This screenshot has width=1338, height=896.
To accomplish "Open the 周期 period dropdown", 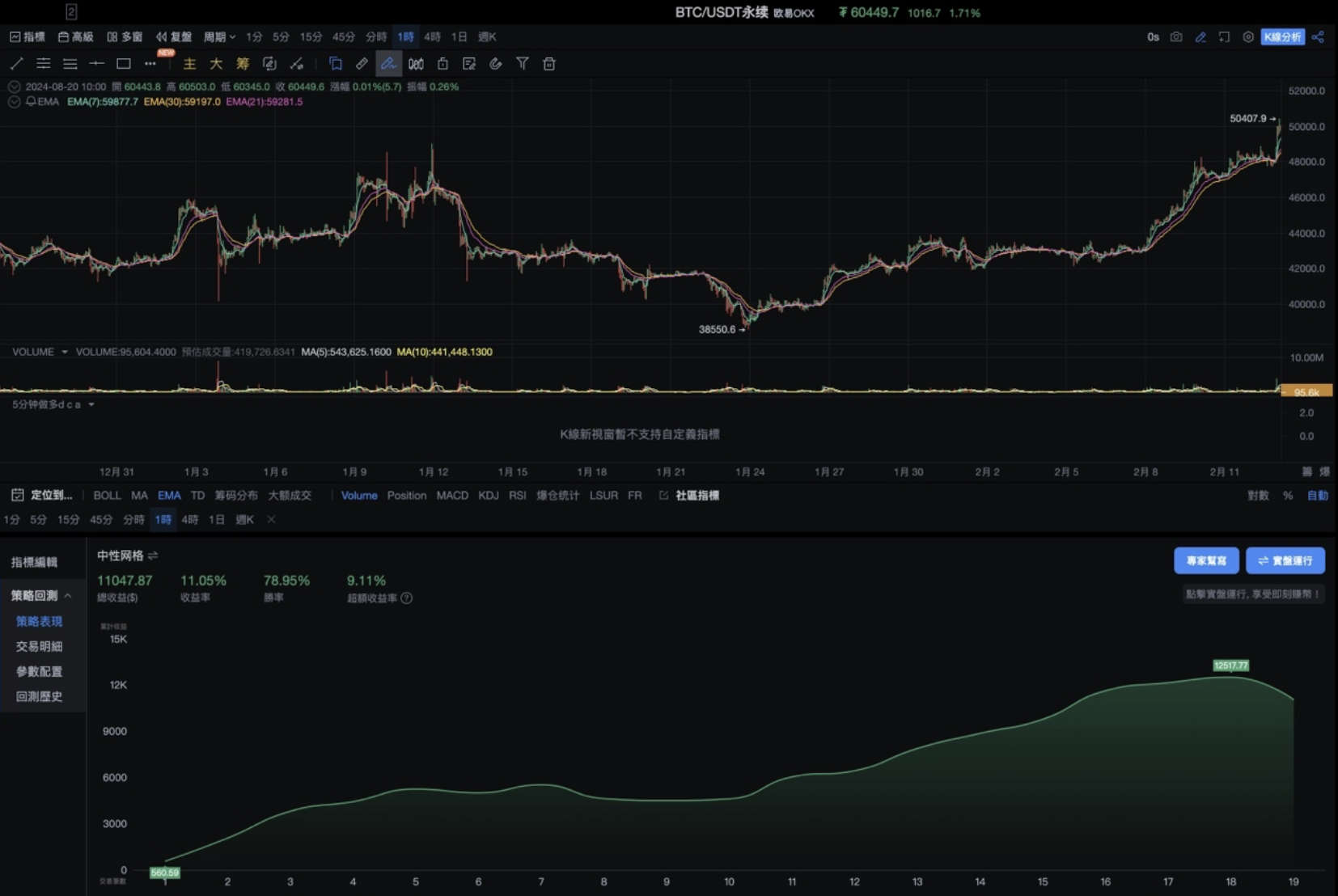I will click(x=219, y=37).
